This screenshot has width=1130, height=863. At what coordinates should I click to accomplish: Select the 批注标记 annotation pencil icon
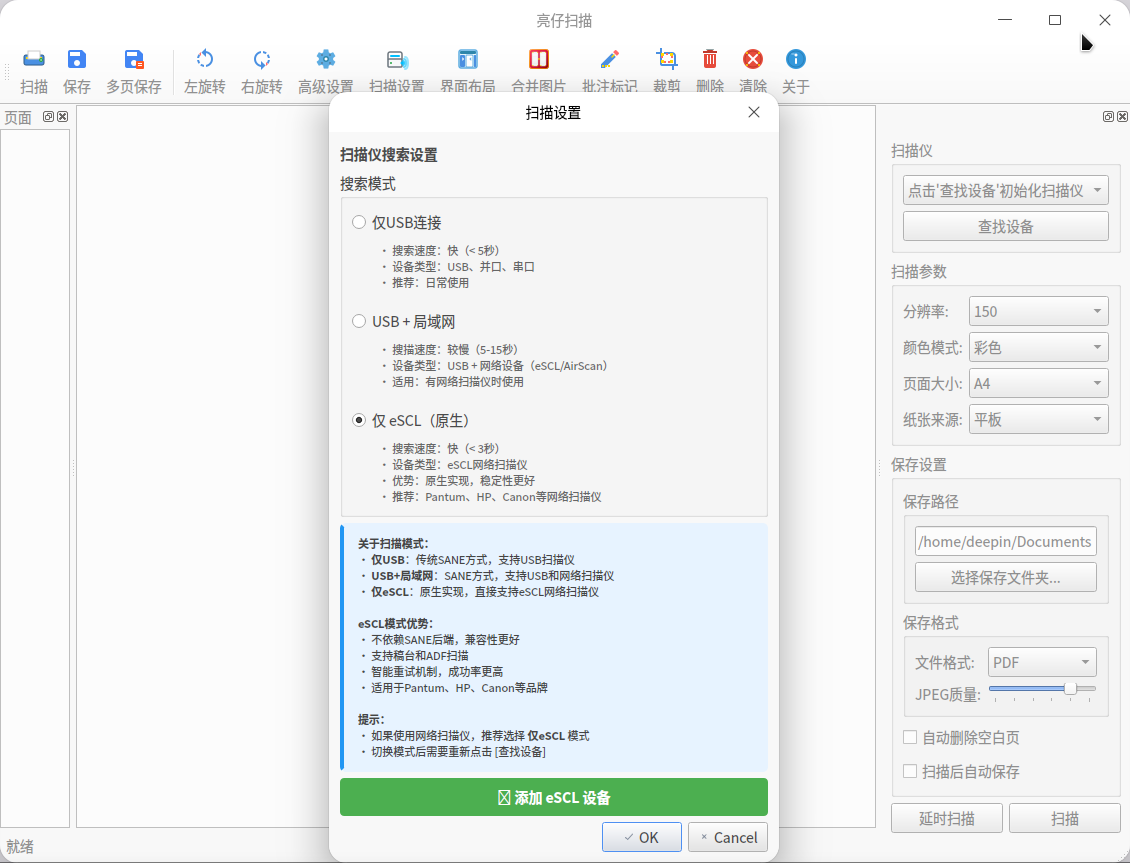(610, 59)
